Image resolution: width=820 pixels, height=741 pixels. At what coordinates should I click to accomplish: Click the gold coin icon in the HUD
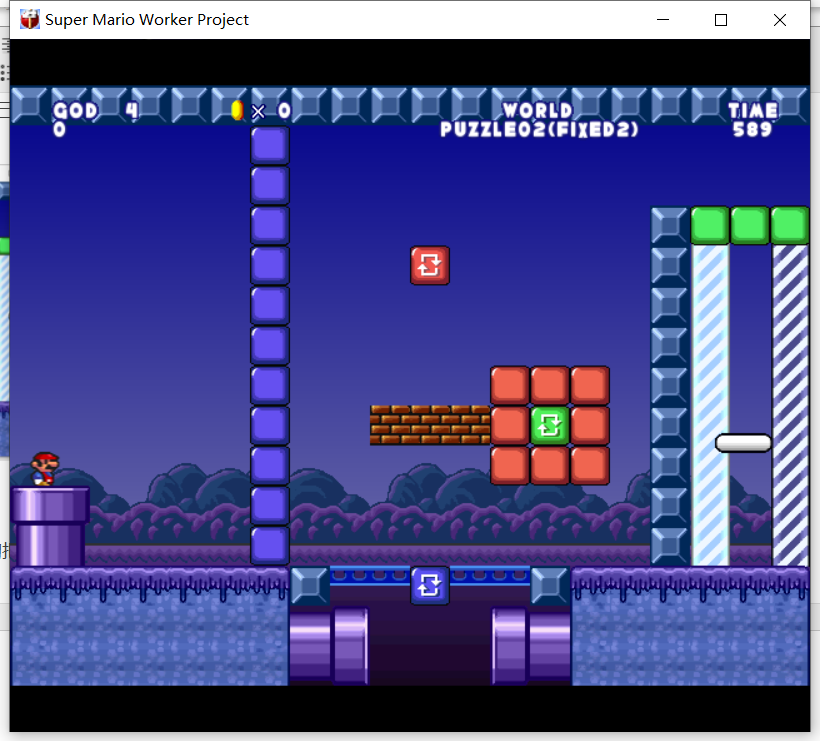[237, 110]
